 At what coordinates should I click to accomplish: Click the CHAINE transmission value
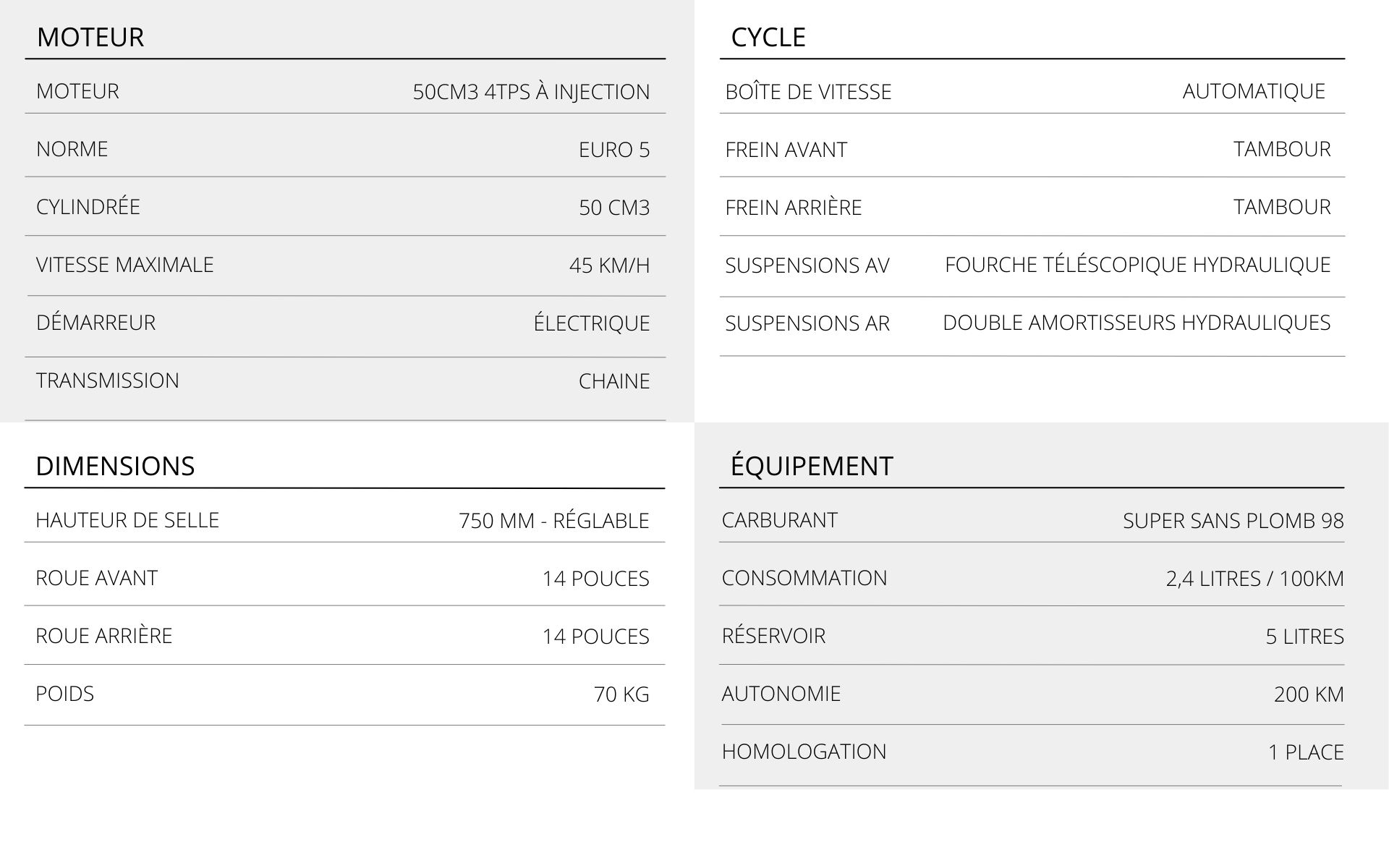pyautogui.click(x=613, y=381)
